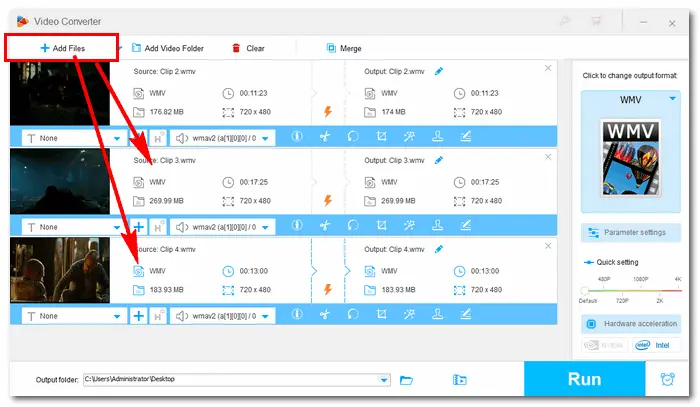Toggle hard subtitle icon for Clip 2
The height and width of the screenshot is (407, 700).
tap(158, 138)
